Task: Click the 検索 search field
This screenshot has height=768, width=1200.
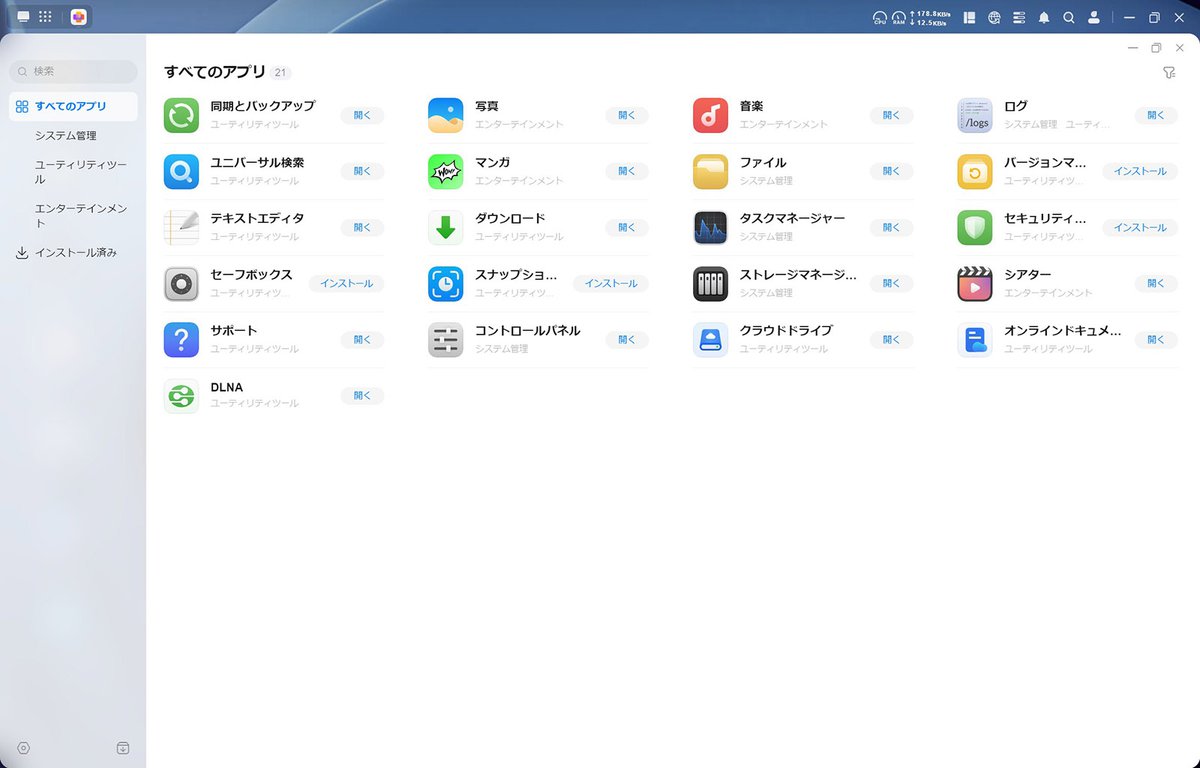Action: coord(74,72)
